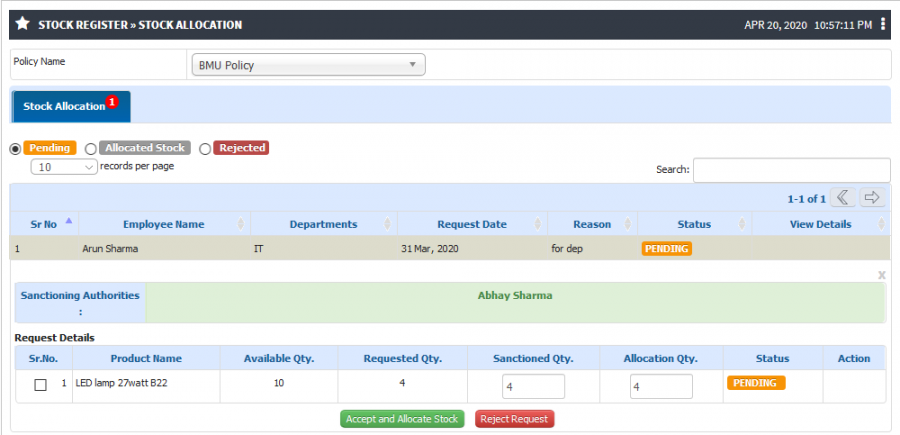Click the APR 20, 2020 date and time display
Image resolution: width=900 pixels, height=435 pixels.
[808, 25]
